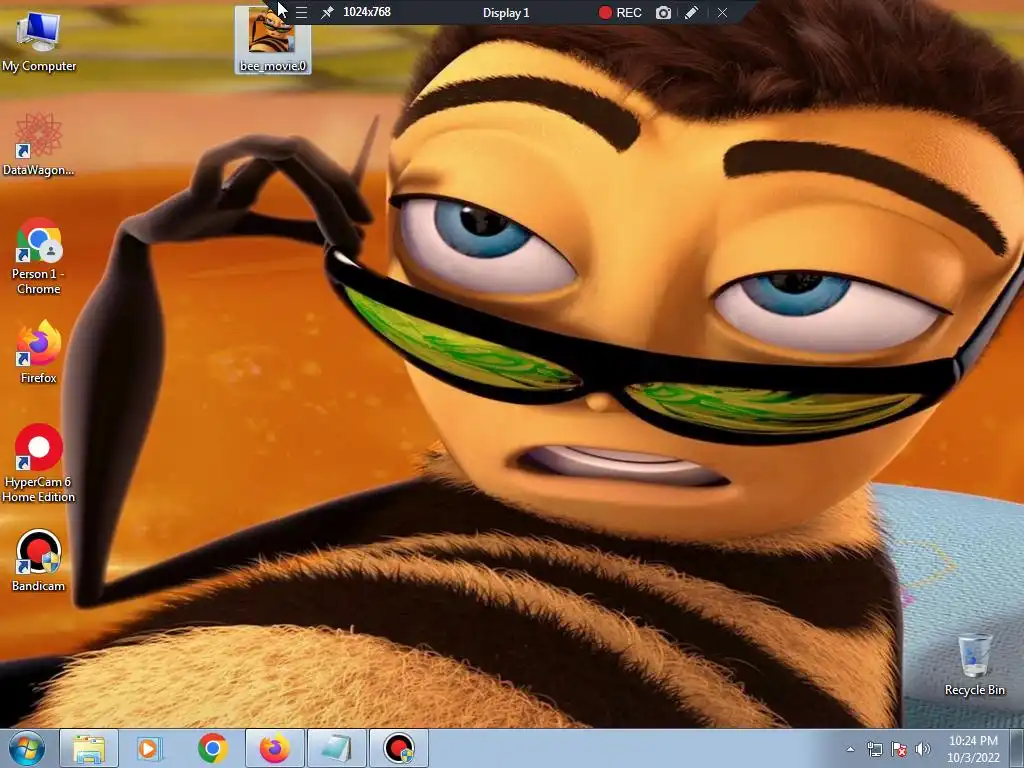Open the clock showing 10:24 PM
Image resolution: width=1024 pixels, height=768 pixels.
pyautogui.click(x=974, y=749)
